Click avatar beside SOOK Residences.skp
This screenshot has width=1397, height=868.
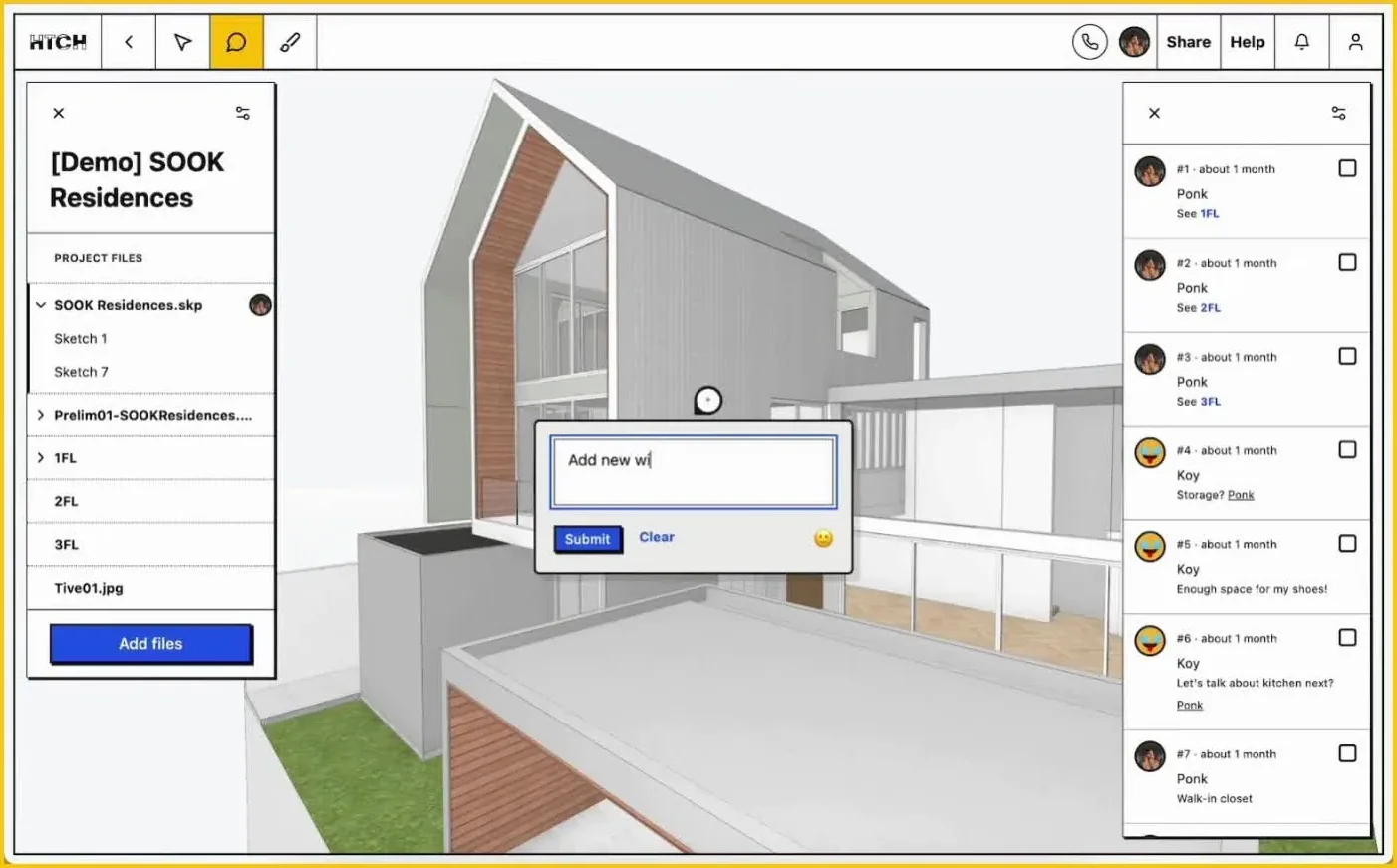click(260, 305)
